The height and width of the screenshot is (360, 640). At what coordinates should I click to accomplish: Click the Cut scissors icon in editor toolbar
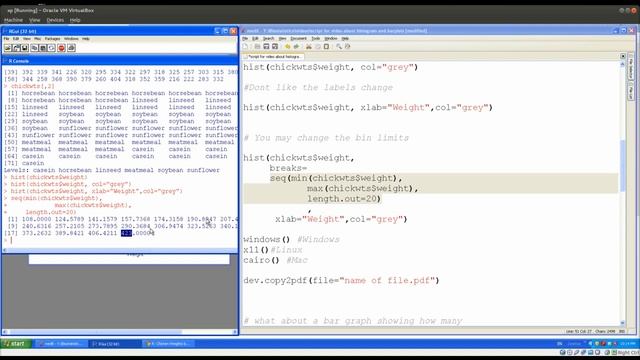(x=309, y=47)
